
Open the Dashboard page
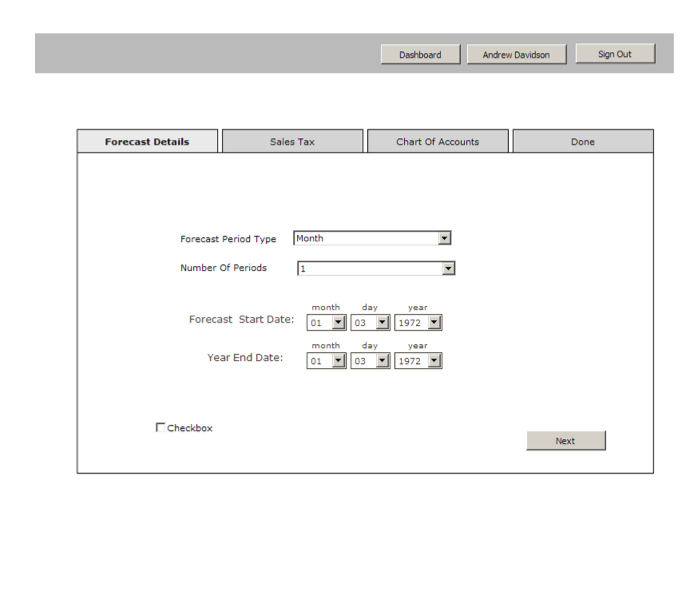click(x=420, y=54)
